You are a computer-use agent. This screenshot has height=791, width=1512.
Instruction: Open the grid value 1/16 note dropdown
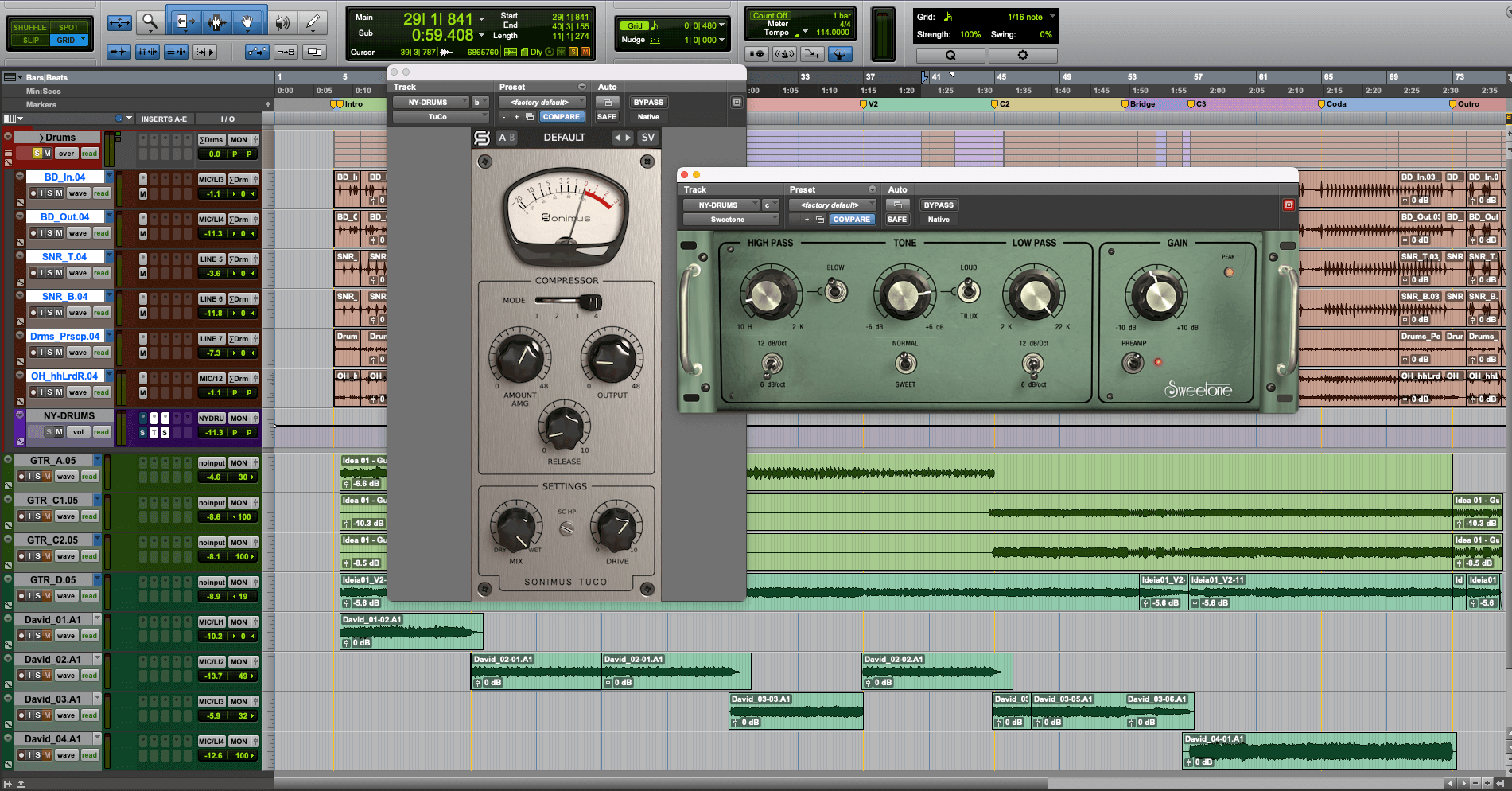(x=1052, y=17)
